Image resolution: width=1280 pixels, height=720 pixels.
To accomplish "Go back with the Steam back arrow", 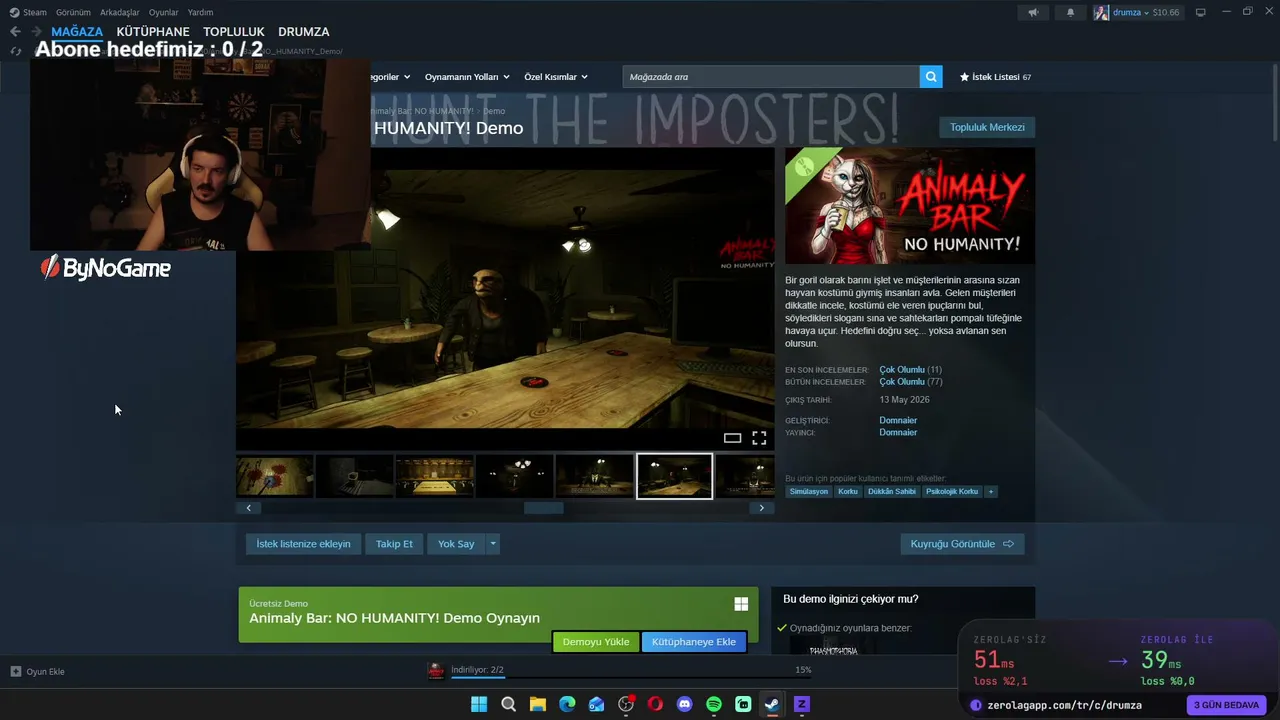I will (15, 32).
